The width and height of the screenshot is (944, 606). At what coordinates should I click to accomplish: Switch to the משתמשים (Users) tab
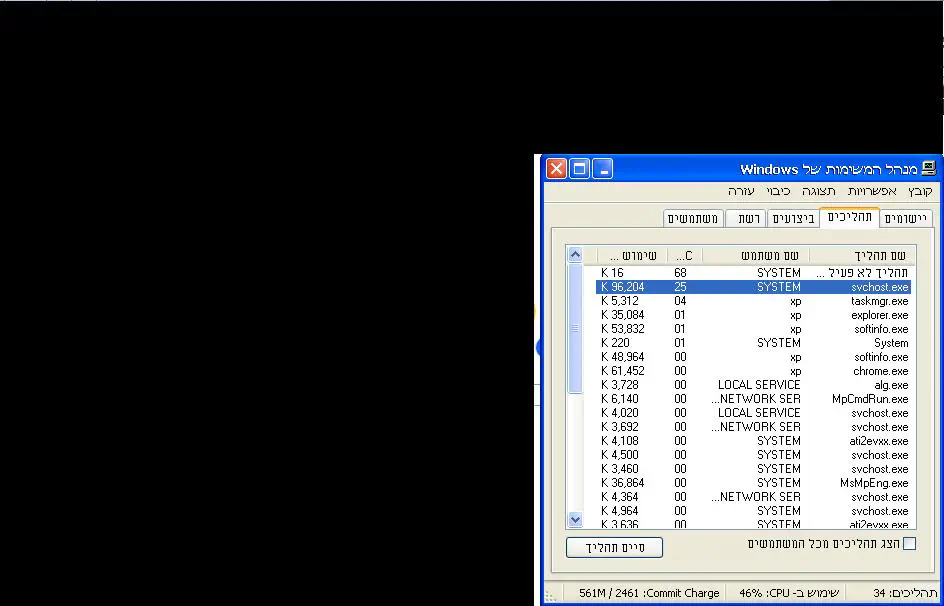[694, 219]
